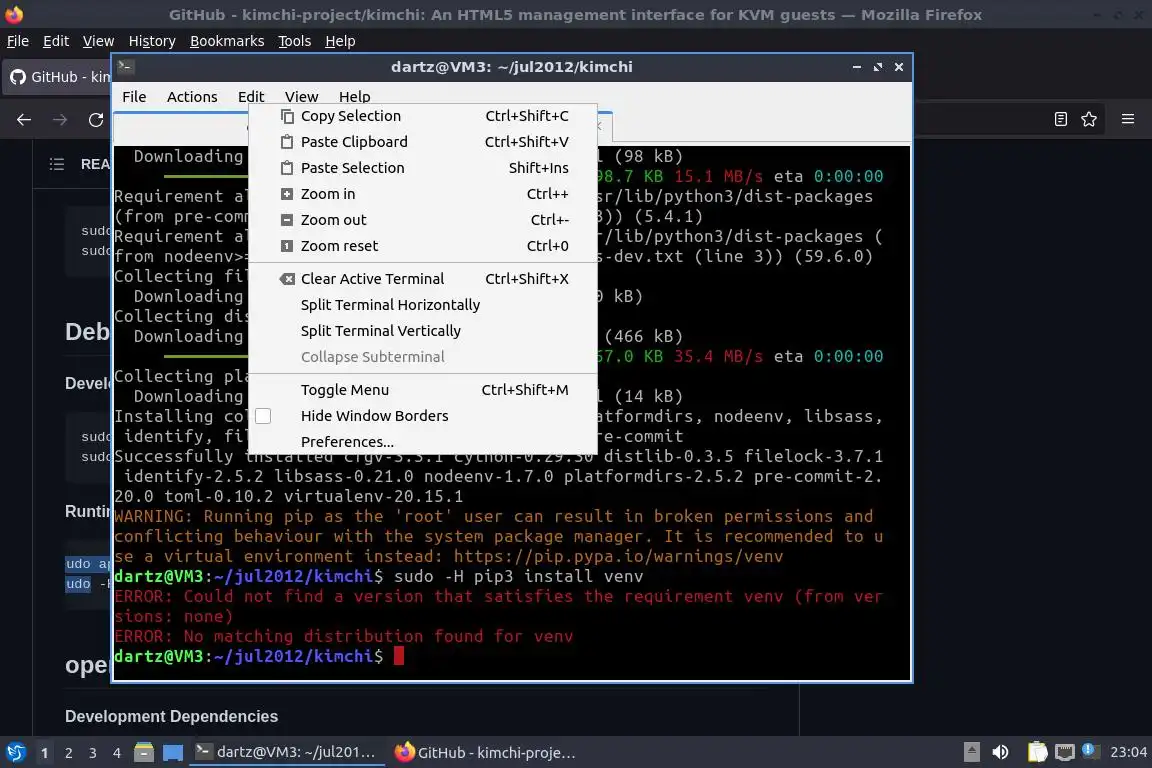
Task: Click the Paste Clipboard icon
Action: pos(287,142)
